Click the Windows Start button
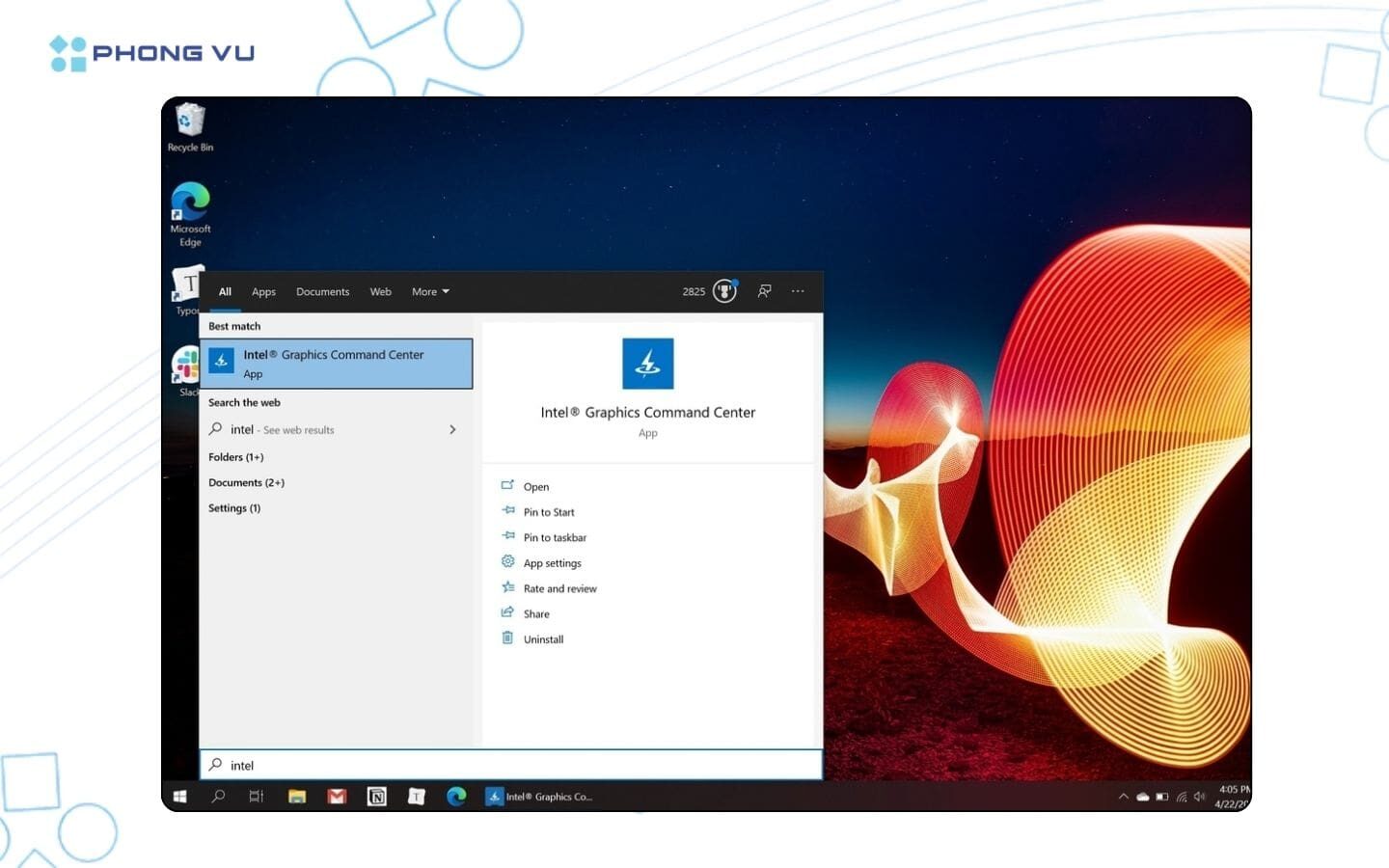The image size is (1389, 868). tap(179, 797)
